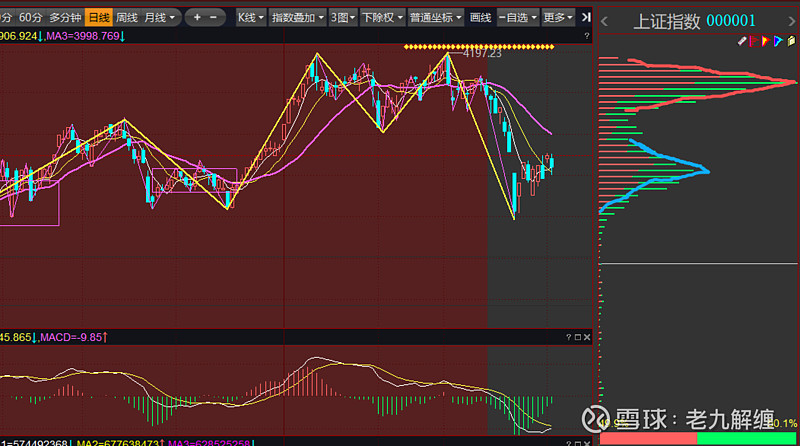Open the yellow folder icon in chip panel

pyautogui.click(x=791, y=41)
